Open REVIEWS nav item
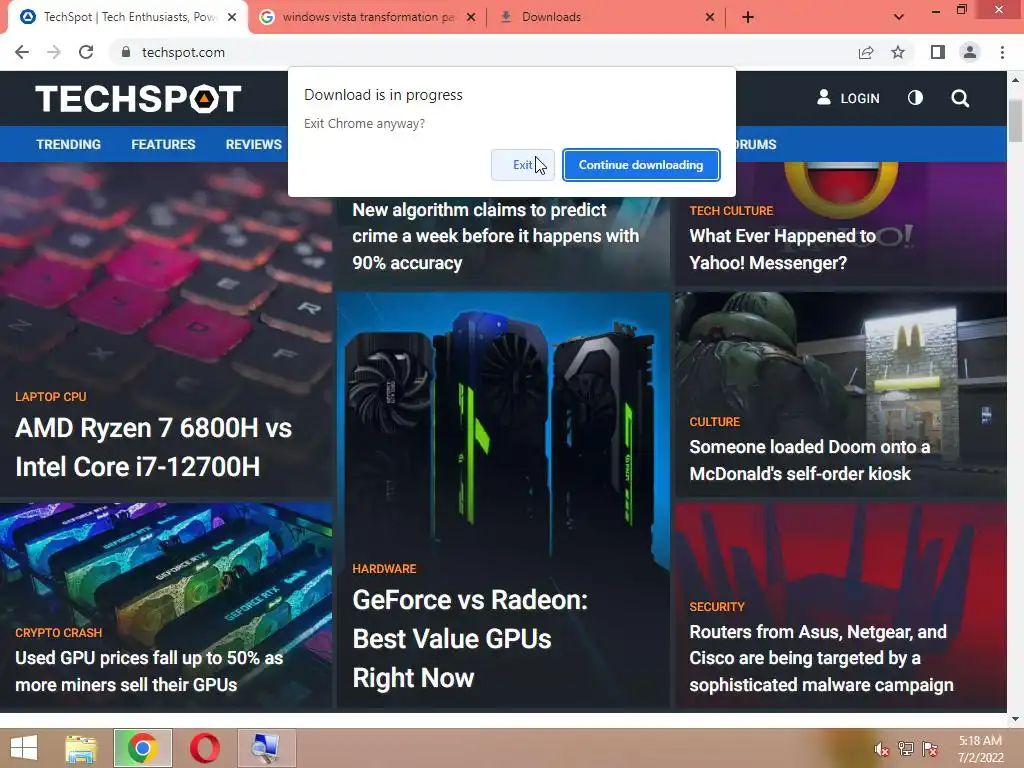1024x768 pixels. coord(253,144)
